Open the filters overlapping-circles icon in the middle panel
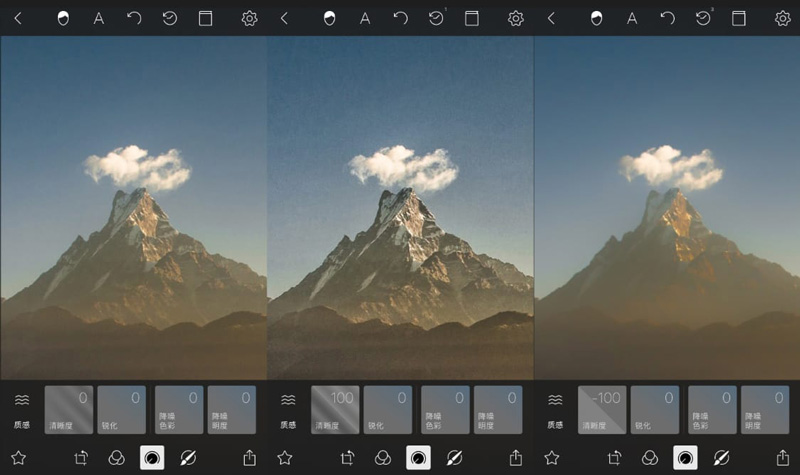This screenshot has height=475, width=800. [x=383, y=457]
